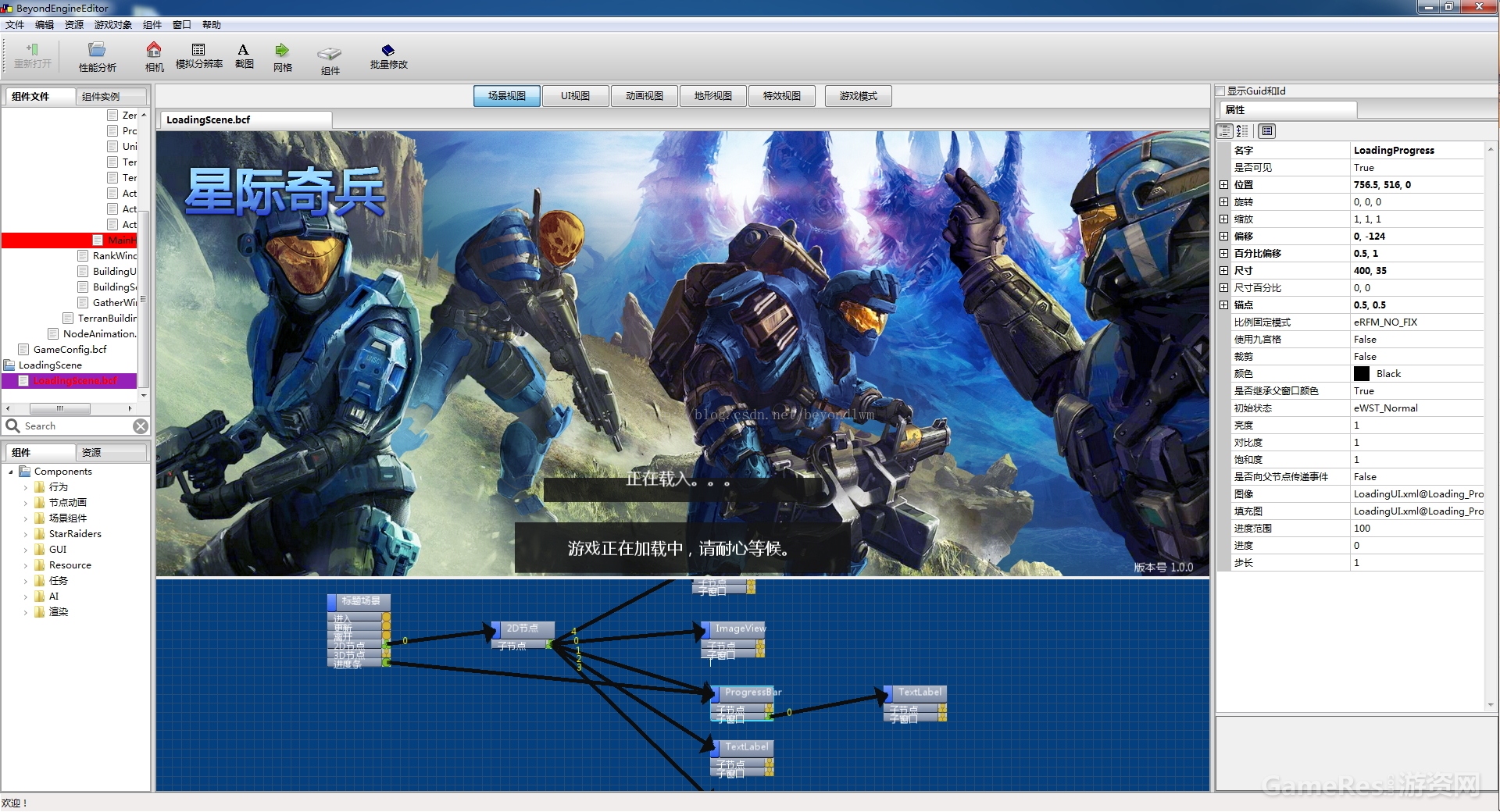Switch to UI视图 view

click(x=575, y=96)
